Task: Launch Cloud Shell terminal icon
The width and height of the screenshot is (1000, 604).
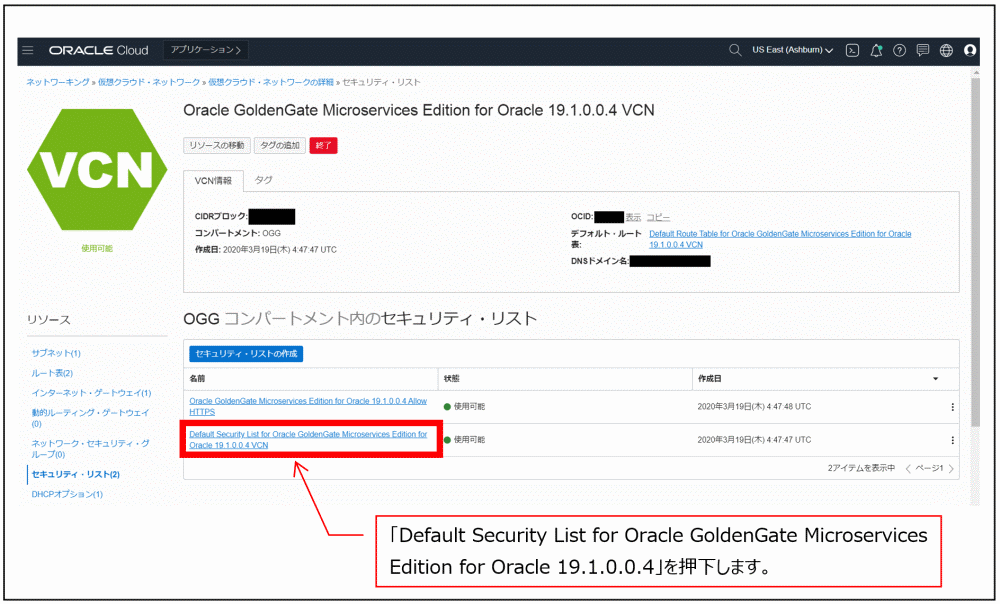Action: (x=852, y=50)
